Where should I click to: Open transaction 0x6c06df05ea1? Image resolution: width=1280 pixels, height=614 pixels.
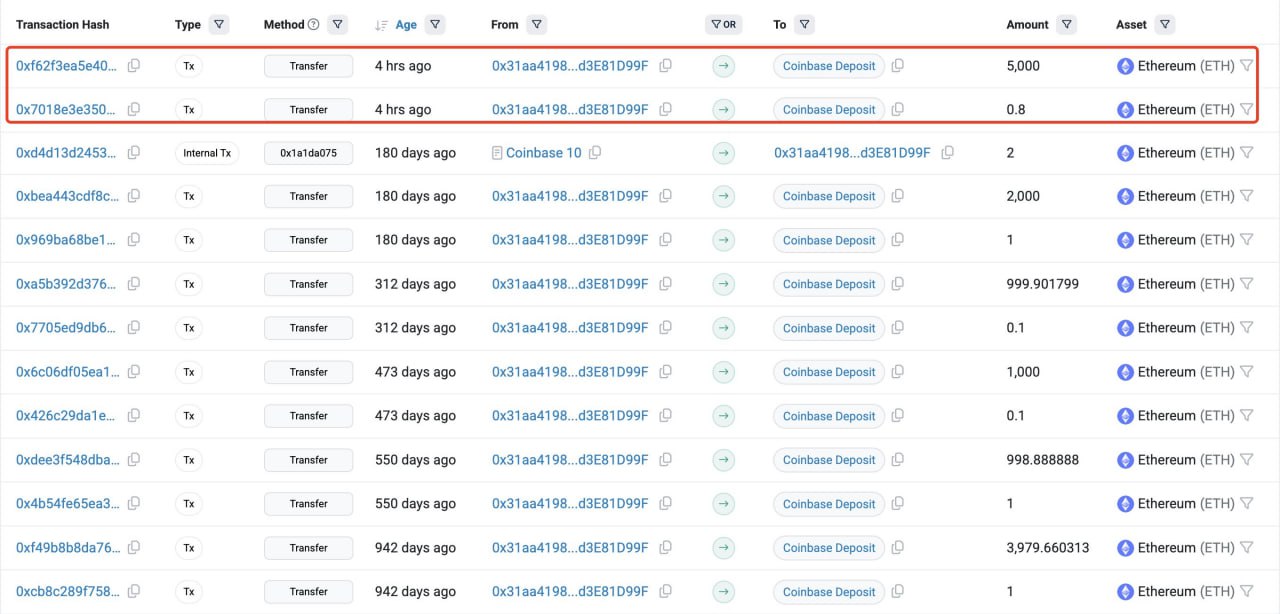(x=67, y=372)
